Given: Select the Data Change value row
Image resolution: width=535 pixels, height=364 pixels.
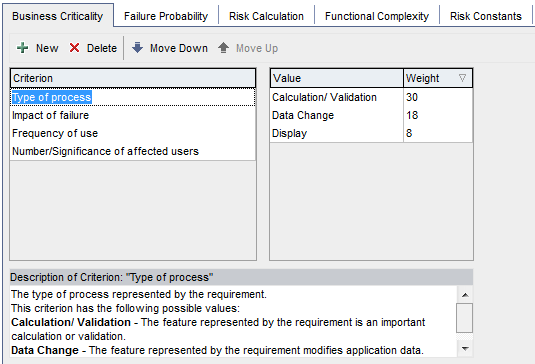Looking at the screenshot, I should point(337,115).
